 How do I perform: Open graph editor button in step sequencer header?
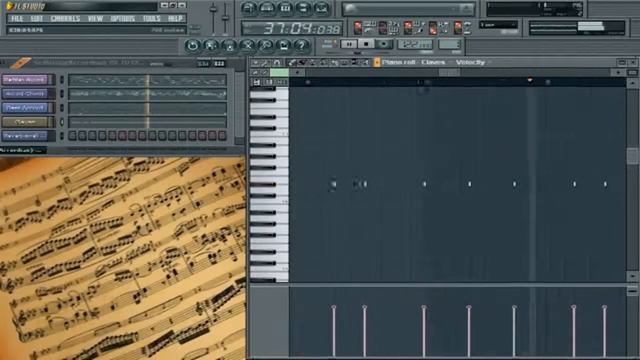point(202,64)
